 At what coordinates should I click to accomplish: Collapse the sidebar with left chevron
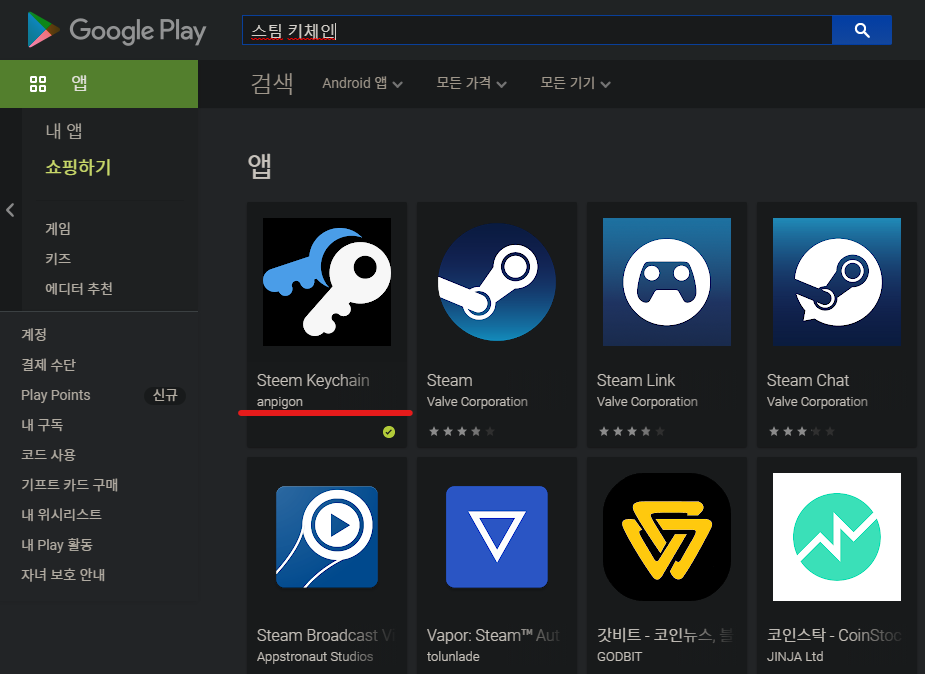point(10,210)
